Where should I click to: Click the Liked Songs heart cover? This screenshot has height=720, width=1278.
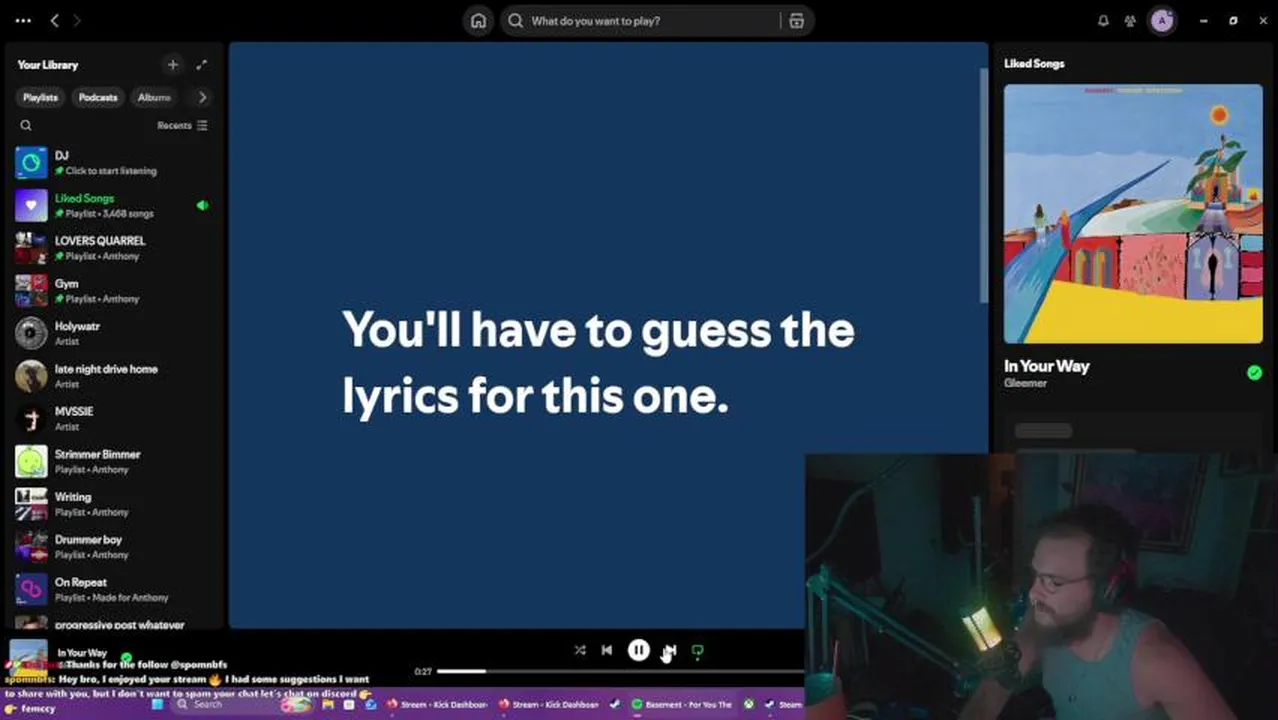click(x=31, y=205)
